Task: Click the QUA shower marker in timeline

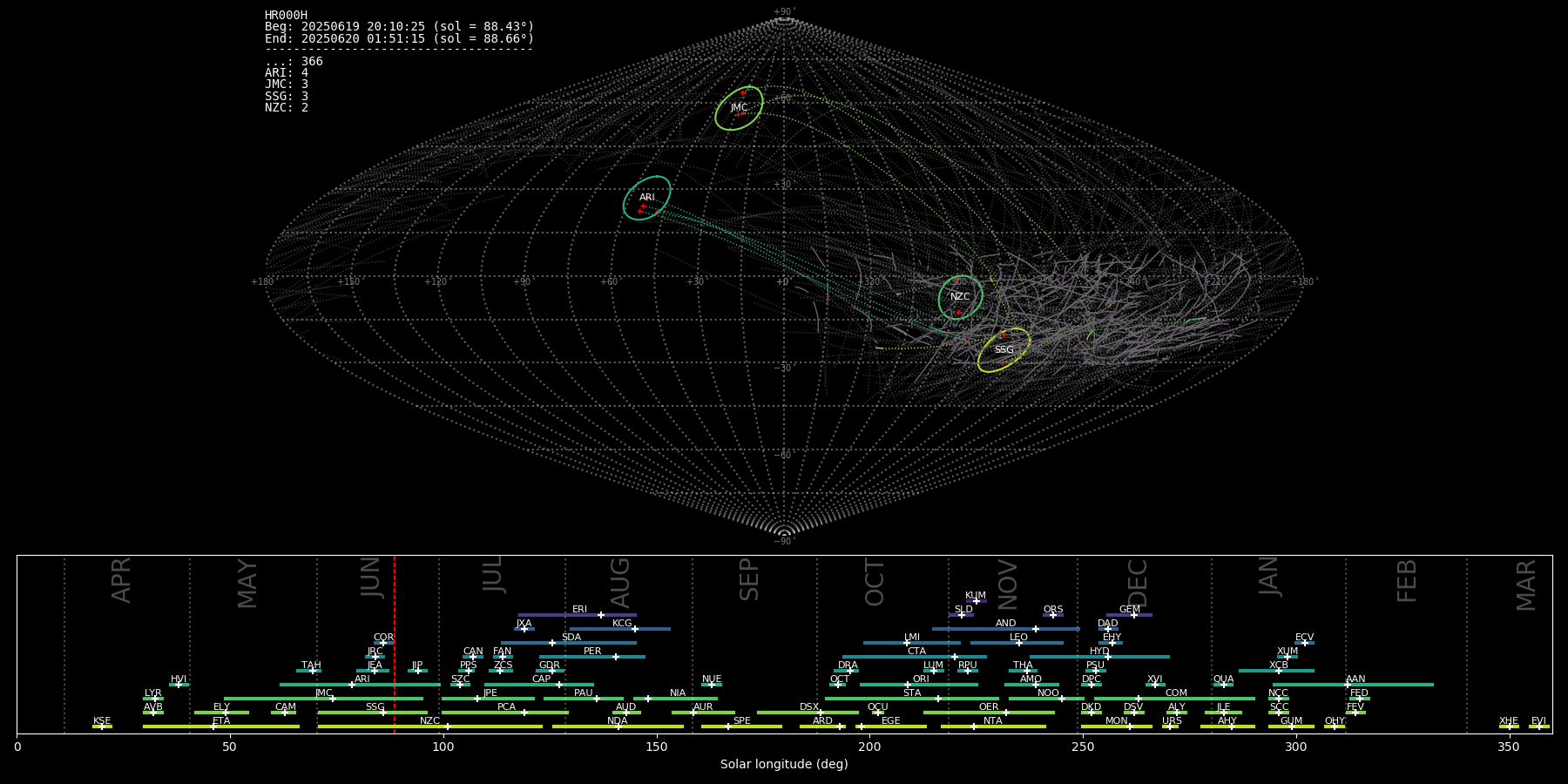Action: 1223,685
